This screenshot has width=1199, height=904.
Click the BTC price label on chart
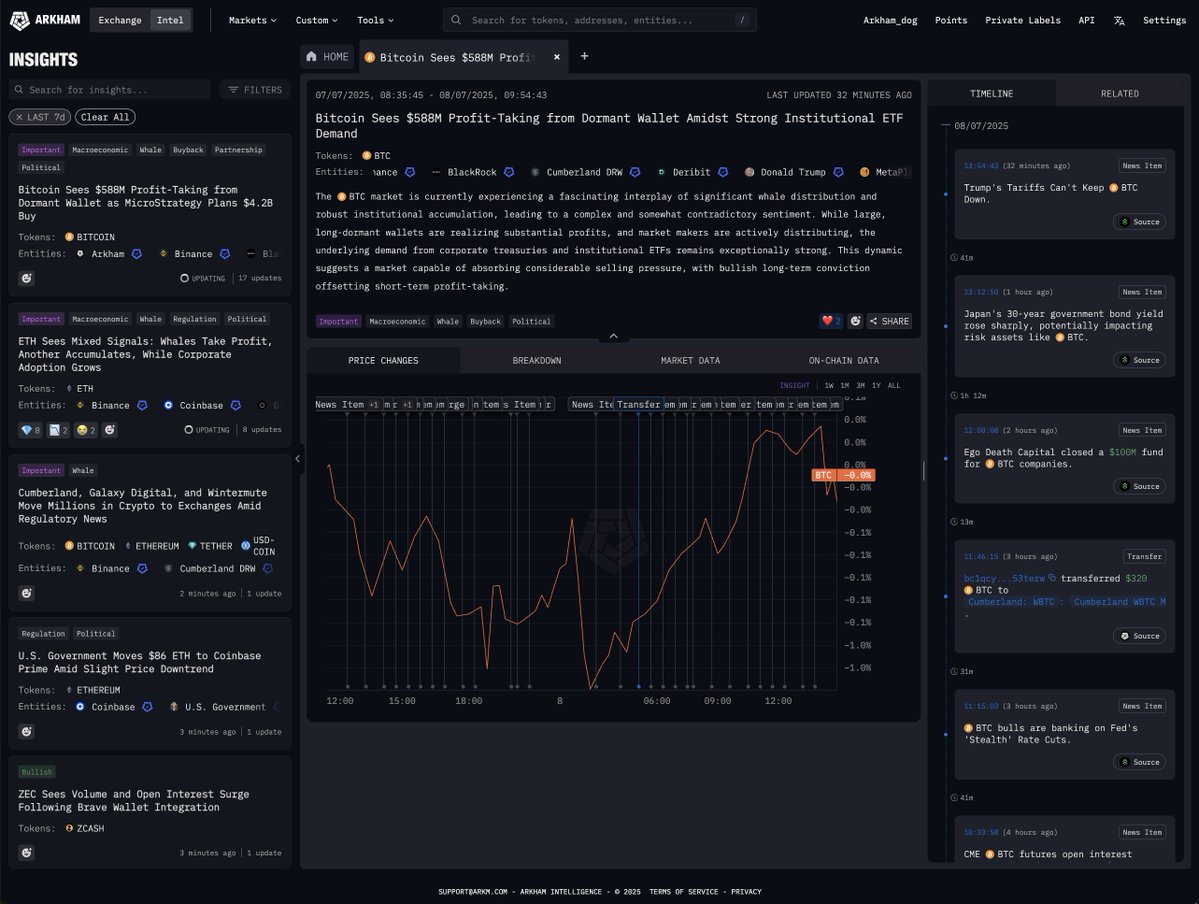tap(843, 475)
